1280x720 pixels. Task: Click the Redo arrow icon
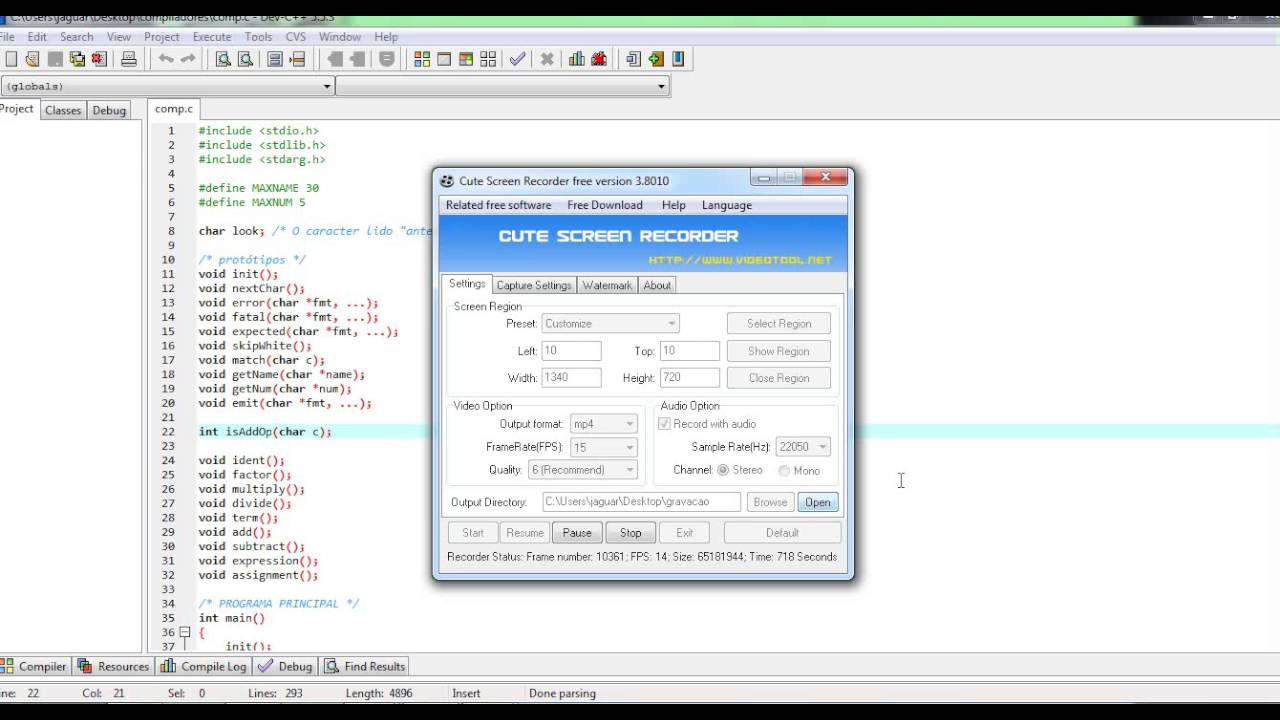[188, 59]
